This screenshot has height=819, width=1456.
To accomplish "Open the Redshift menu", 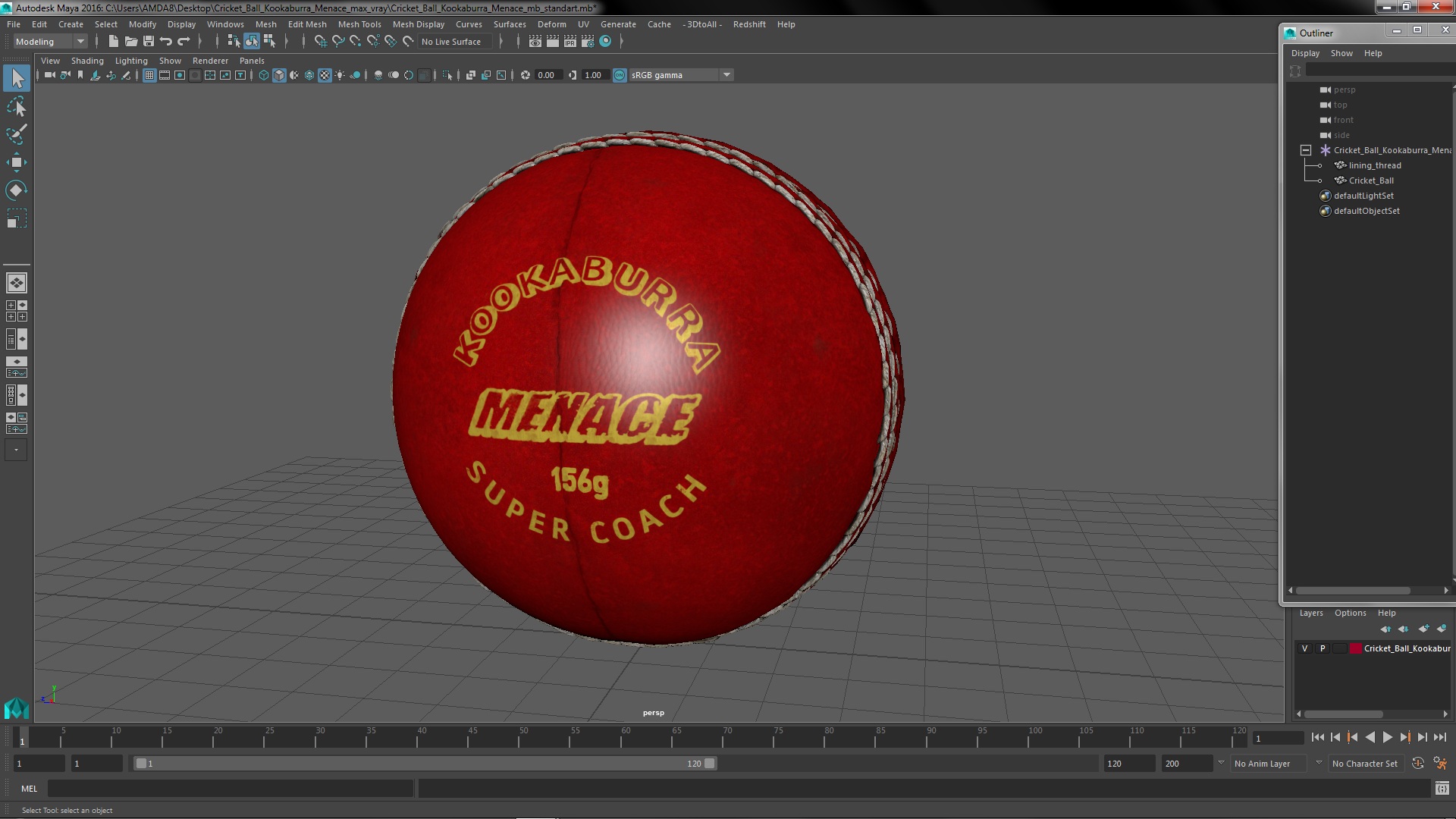I will click(x=749, y=24).
